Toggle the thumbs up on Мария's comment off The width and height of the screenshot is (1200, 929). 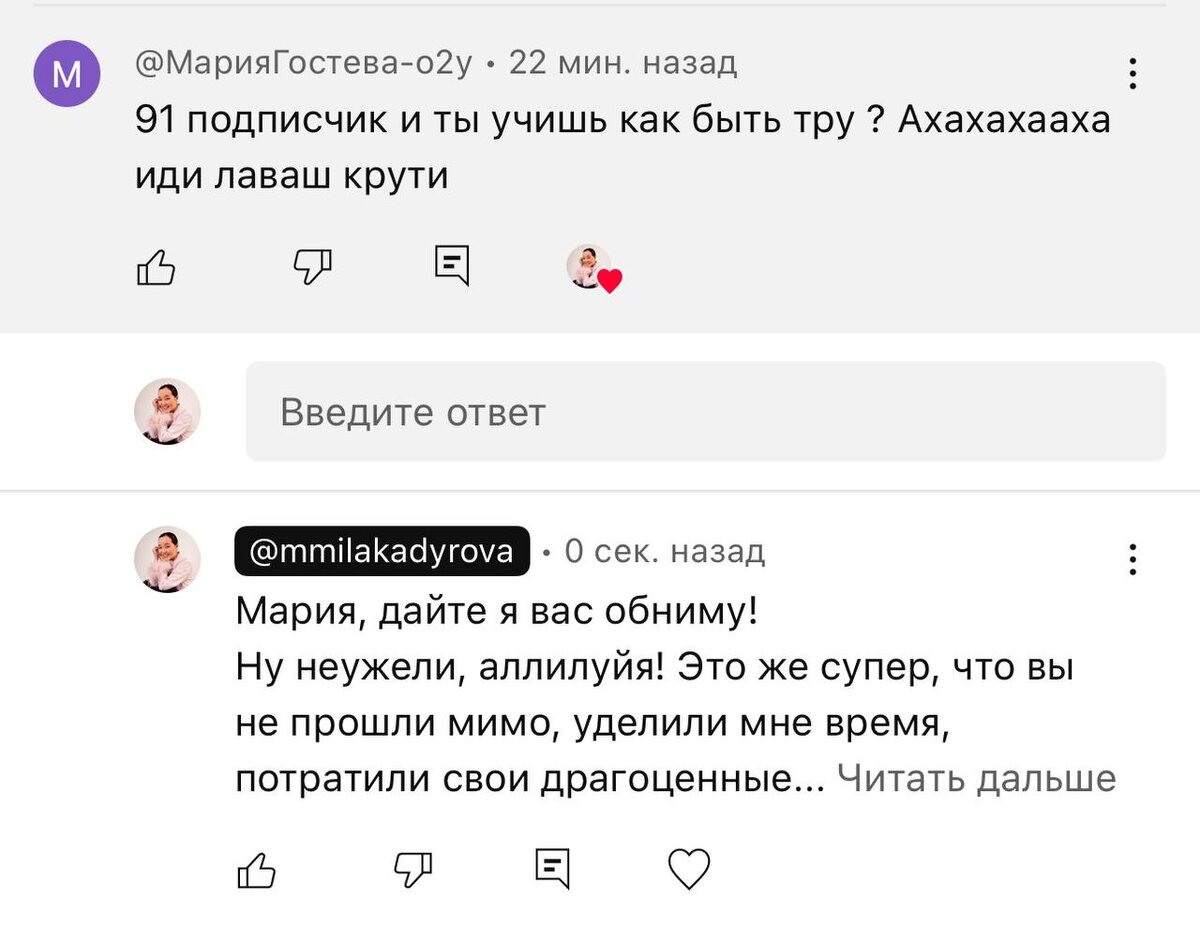155,267
